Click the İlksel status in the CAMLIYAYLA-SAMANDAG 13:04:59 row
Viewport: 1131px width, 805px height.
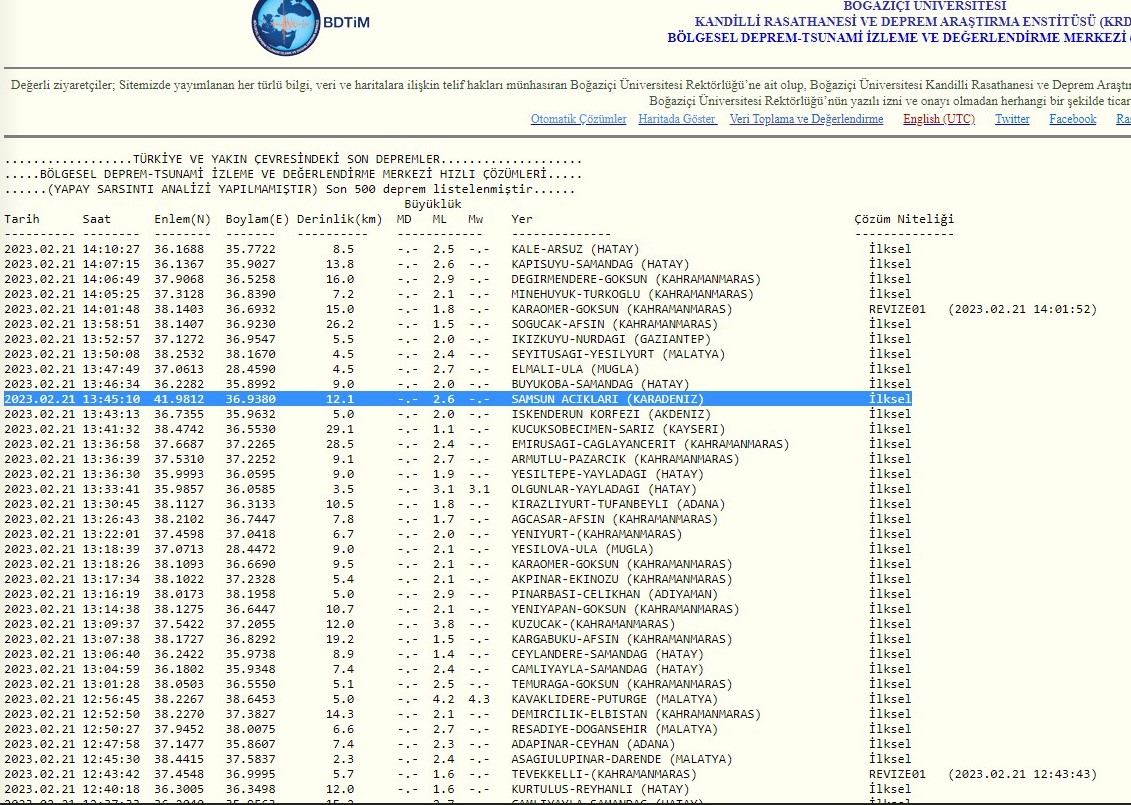pos(890,669)
